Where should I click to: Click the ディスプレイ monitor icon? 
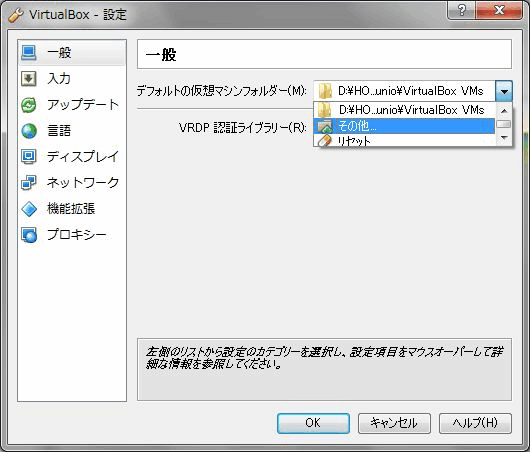(x=29, y=157)
